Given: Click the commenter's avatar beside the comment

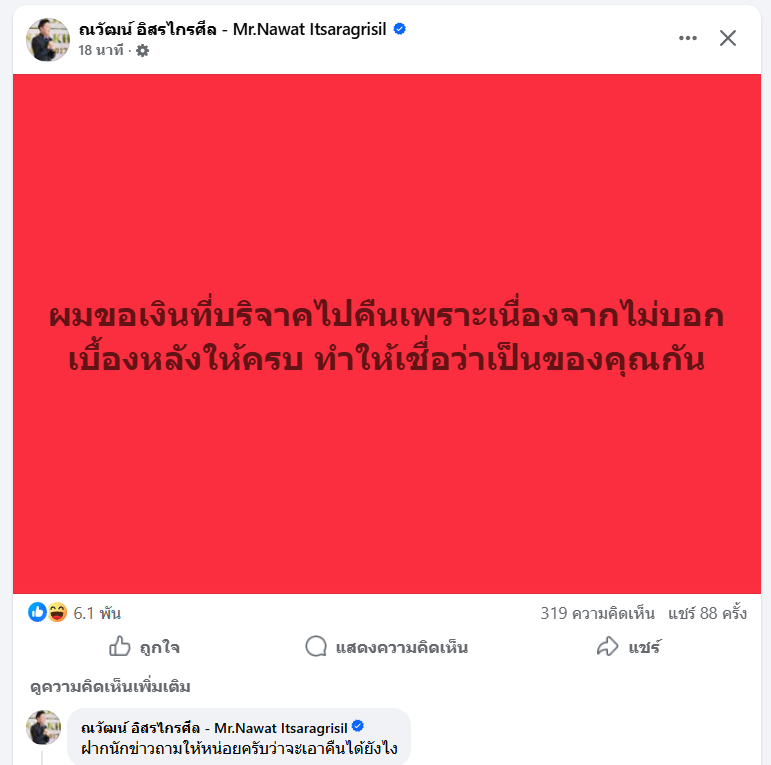Looking at the screenshot, I should coord(43,727).
